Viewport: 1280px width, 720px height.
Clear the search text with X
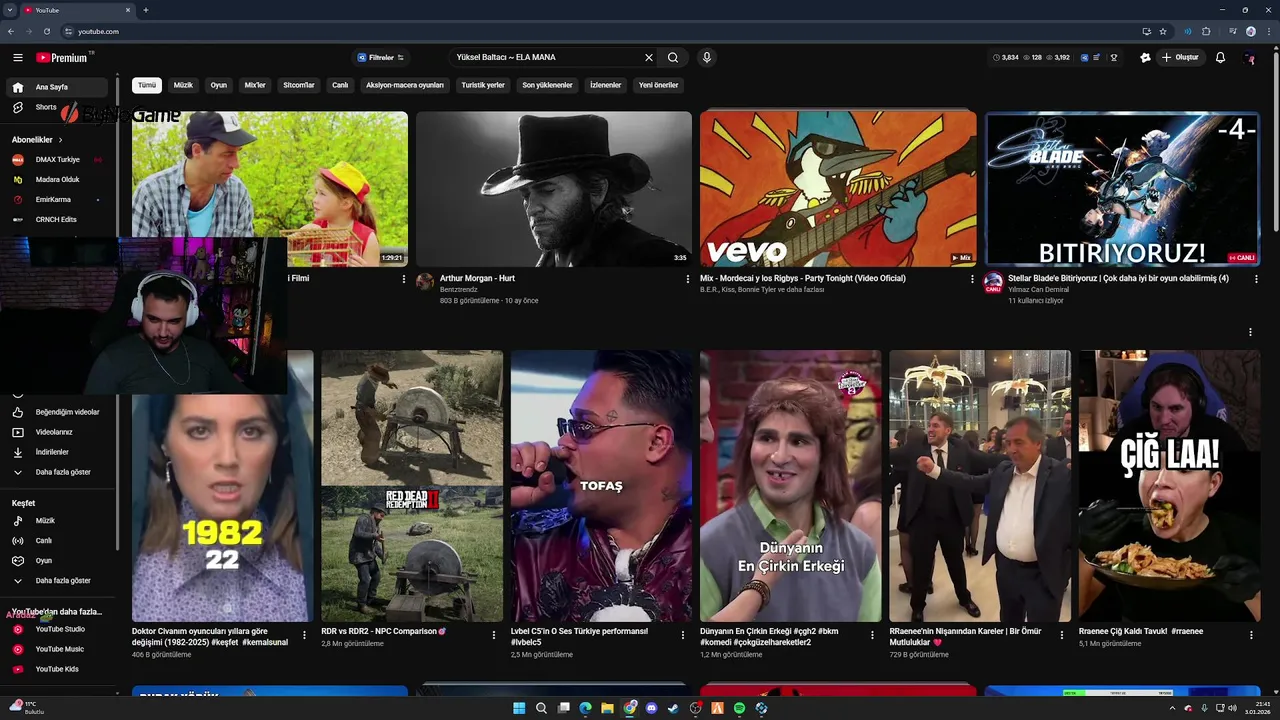click(x=648, y=58)
